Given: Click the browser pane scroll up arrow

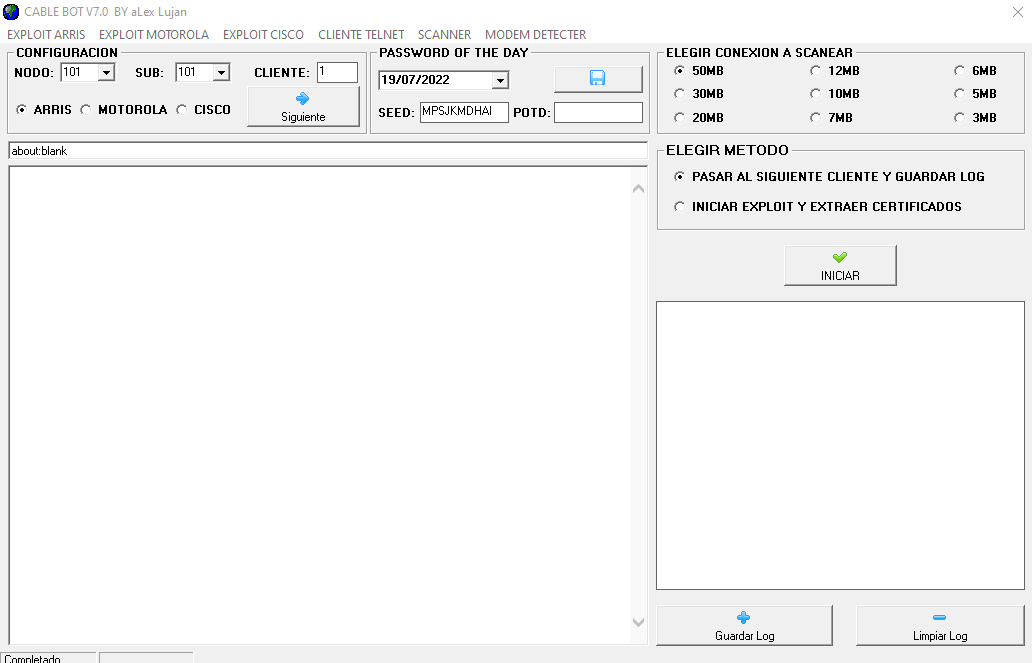Looking at the screenshot, I should click(638, 189).
